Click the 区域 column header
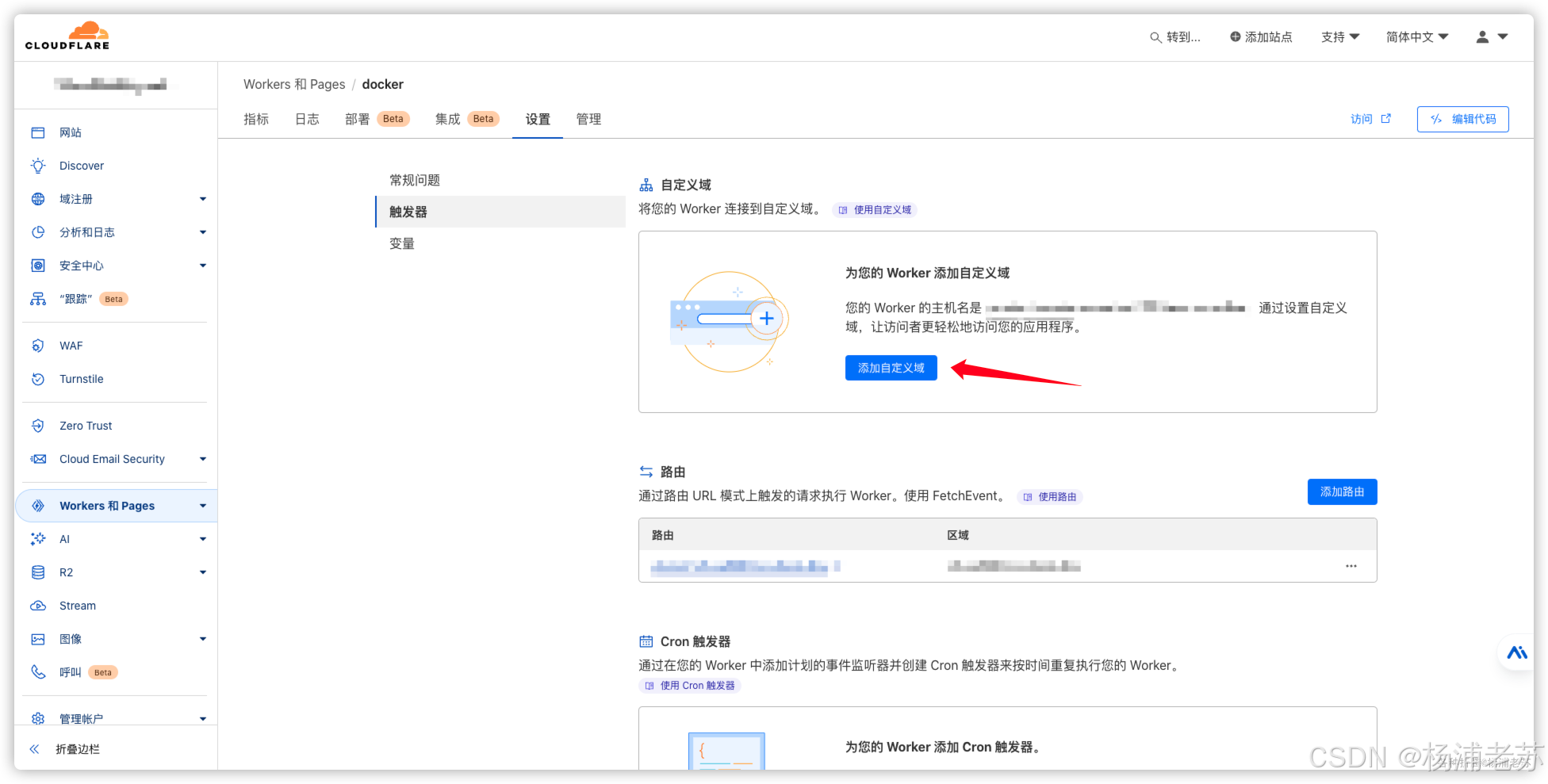 [958, 535]
